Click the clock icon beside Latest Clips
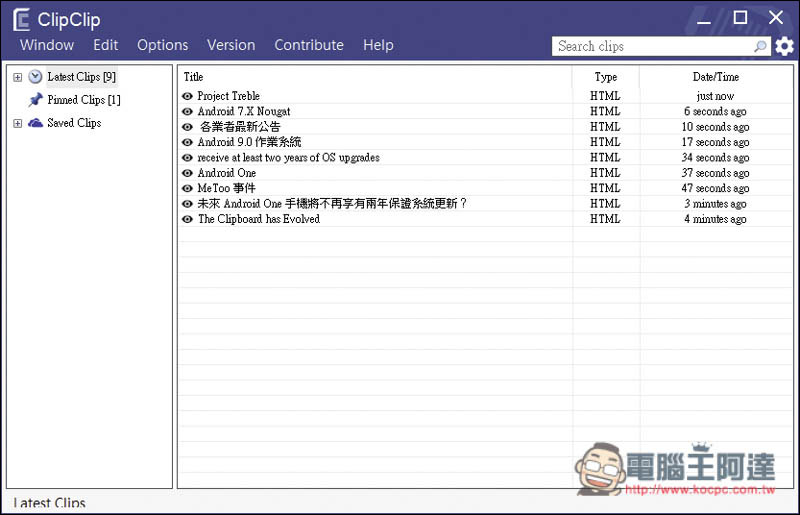 coord(35,77)
